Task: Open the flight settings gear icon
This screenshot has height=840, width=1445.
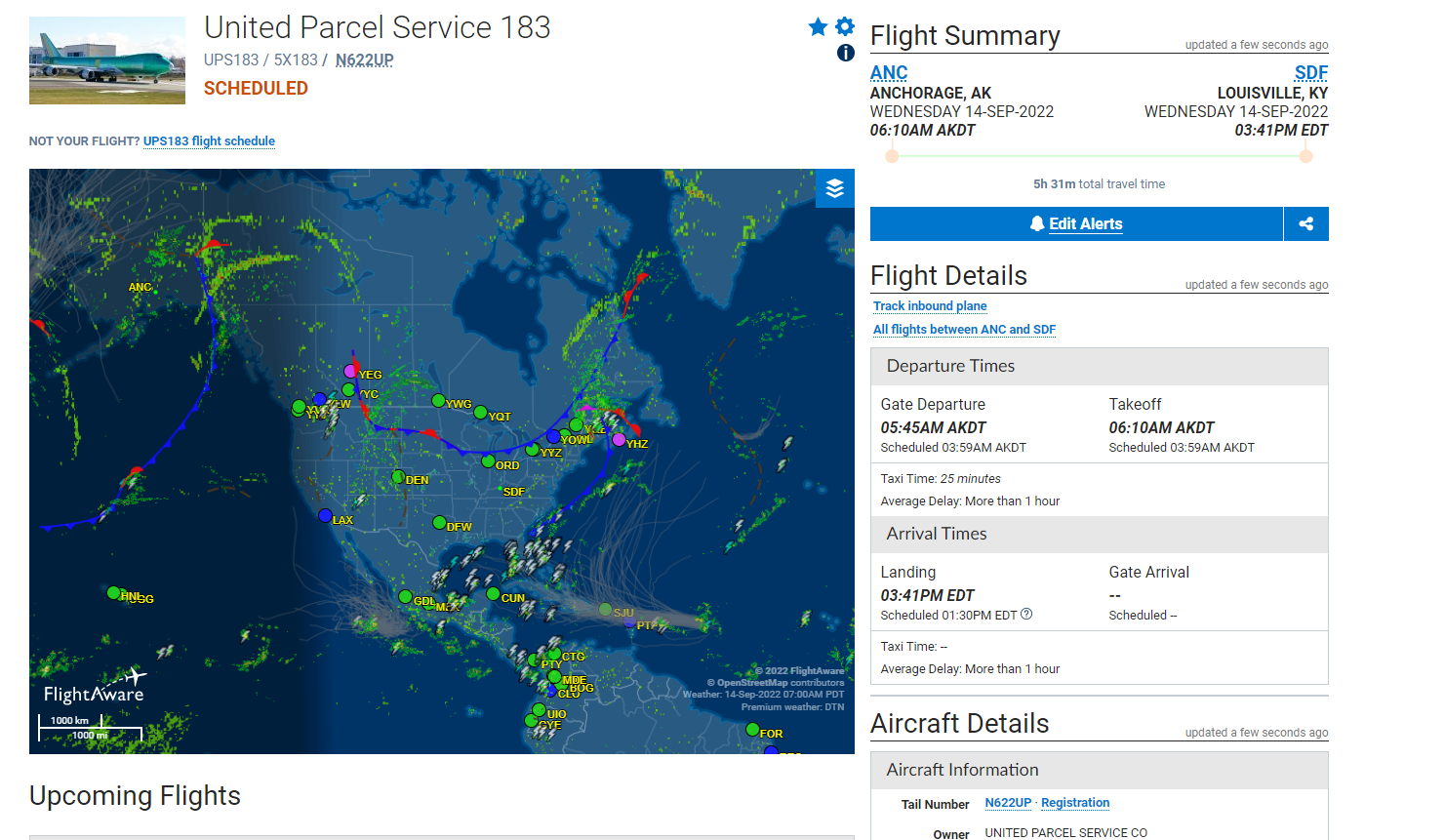Action: [845, 26]
